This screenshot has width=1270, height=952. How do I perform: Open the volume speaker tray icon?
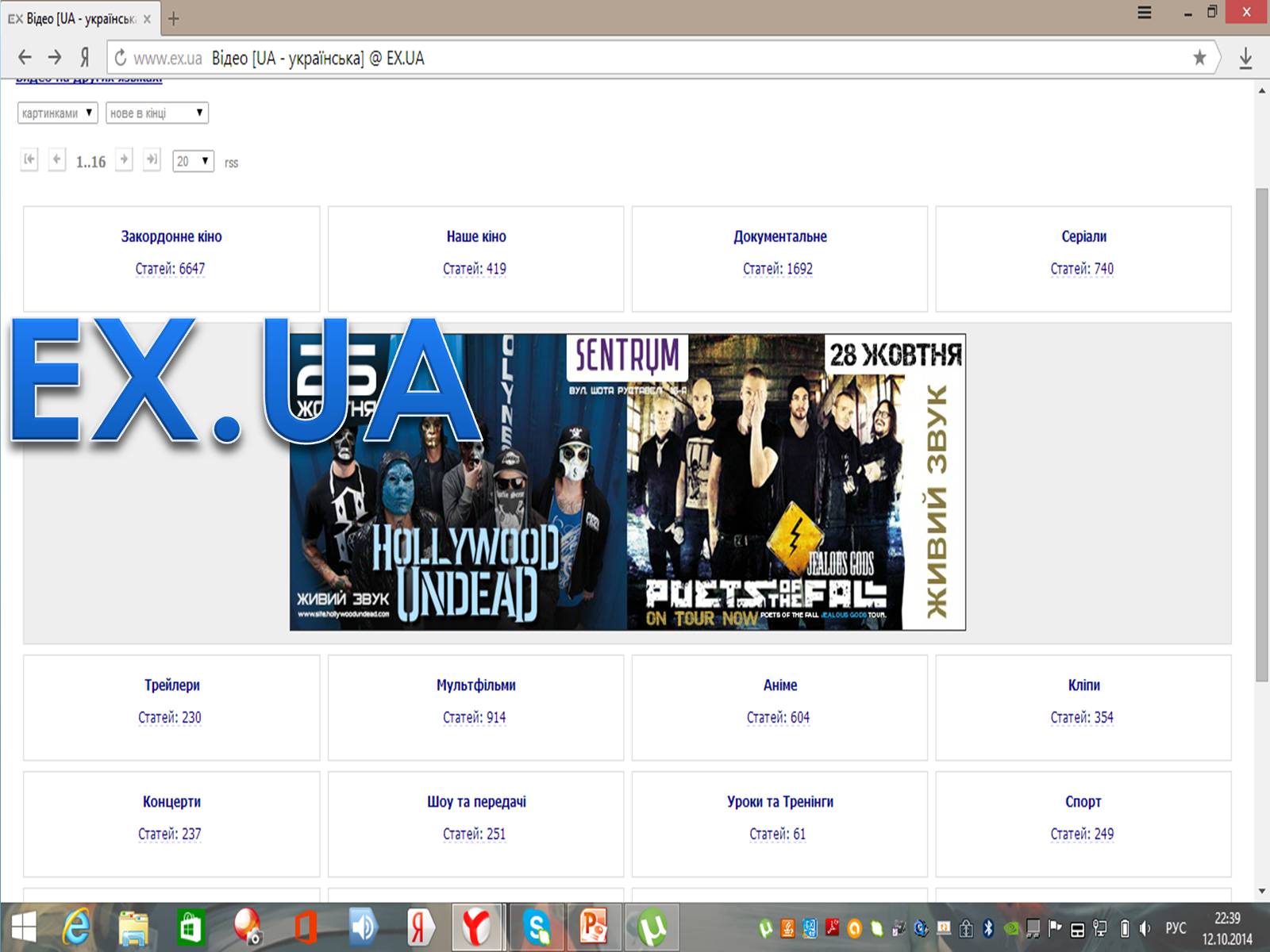coord(1145,927)
